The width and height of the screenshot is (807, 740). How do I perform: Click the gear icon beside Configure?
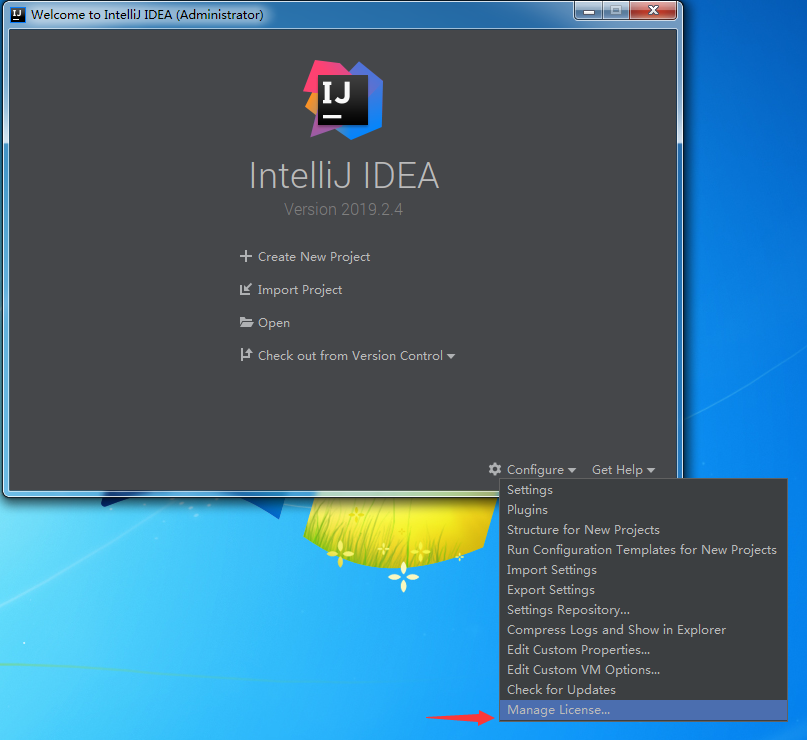click(494, 469)
